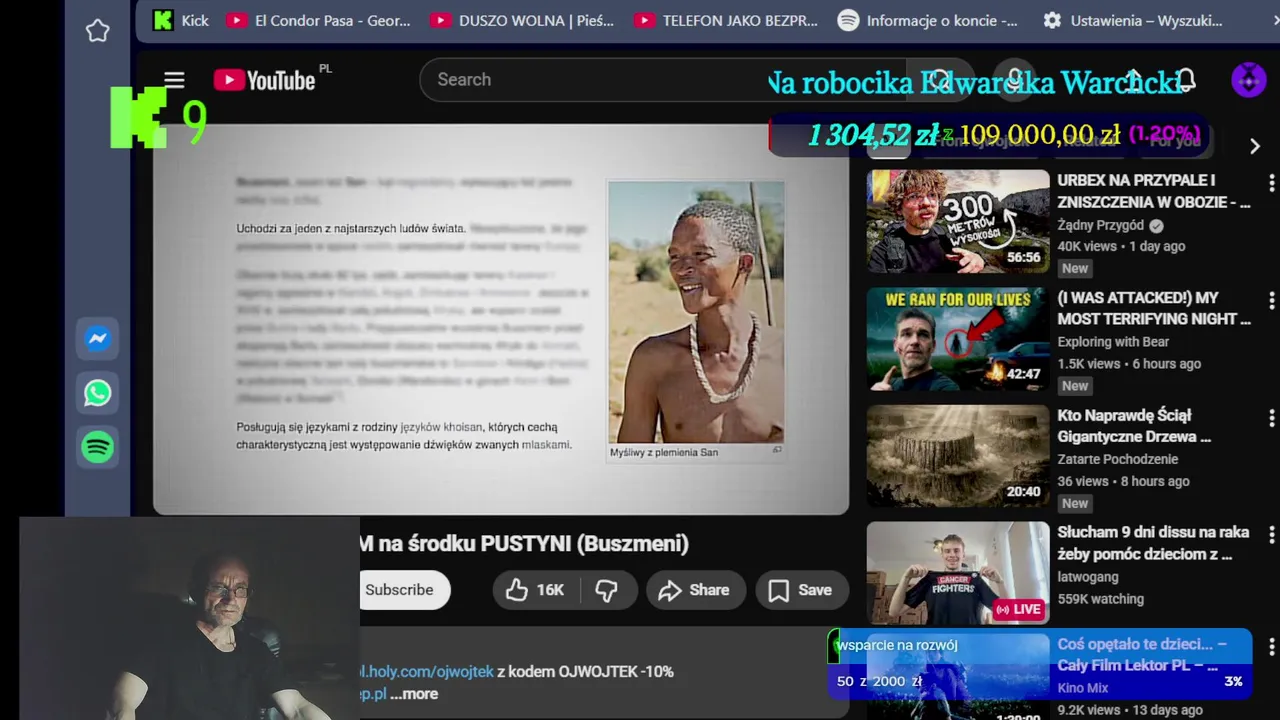Open options menu for Słucham 9 dni dissu video

[x=1271, y=535]
